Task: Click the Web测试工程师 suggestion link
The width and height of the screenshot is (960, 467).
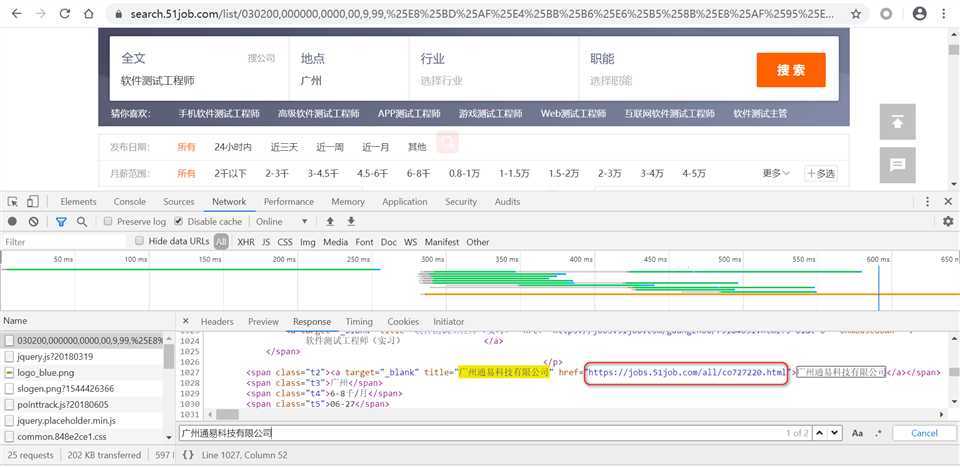Action: point(573,114)
